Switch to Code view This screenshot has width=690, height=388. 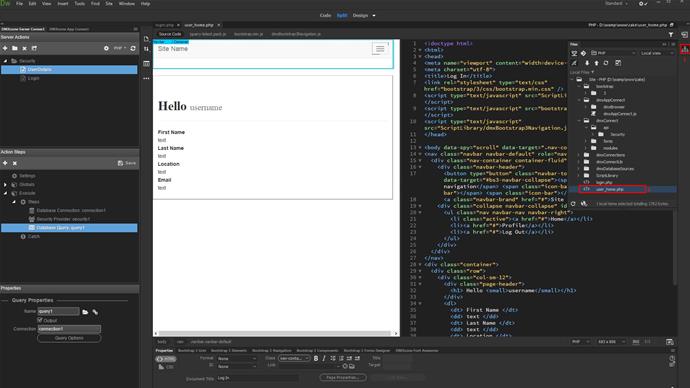[325, 15]
